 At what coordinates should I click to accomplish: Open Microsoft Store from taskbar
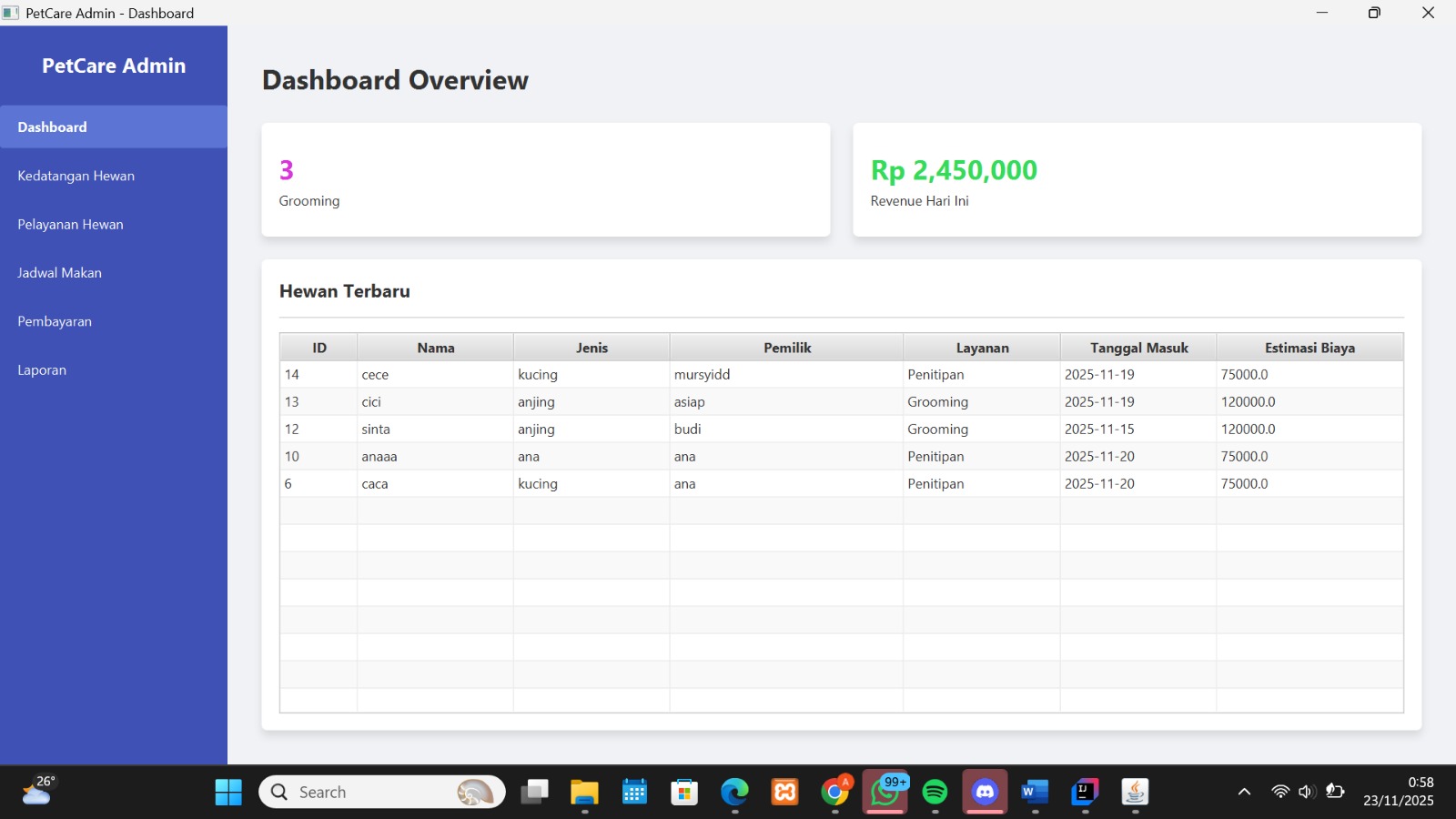(x=684, y=793)
